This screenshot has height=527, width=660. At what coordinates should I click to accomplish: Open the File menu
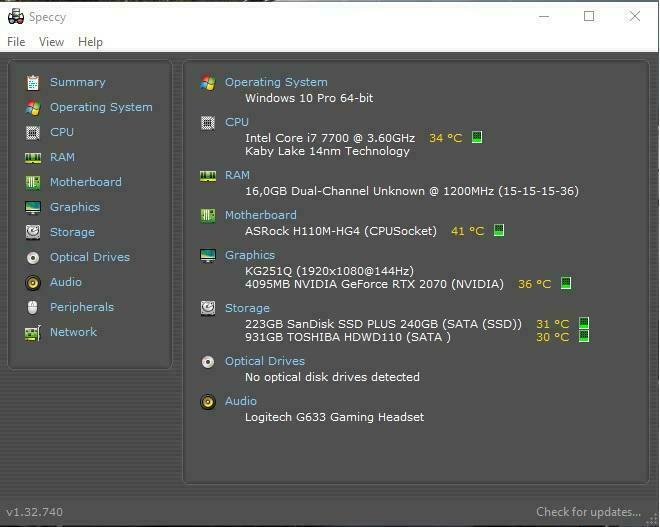tap(16, 42)
